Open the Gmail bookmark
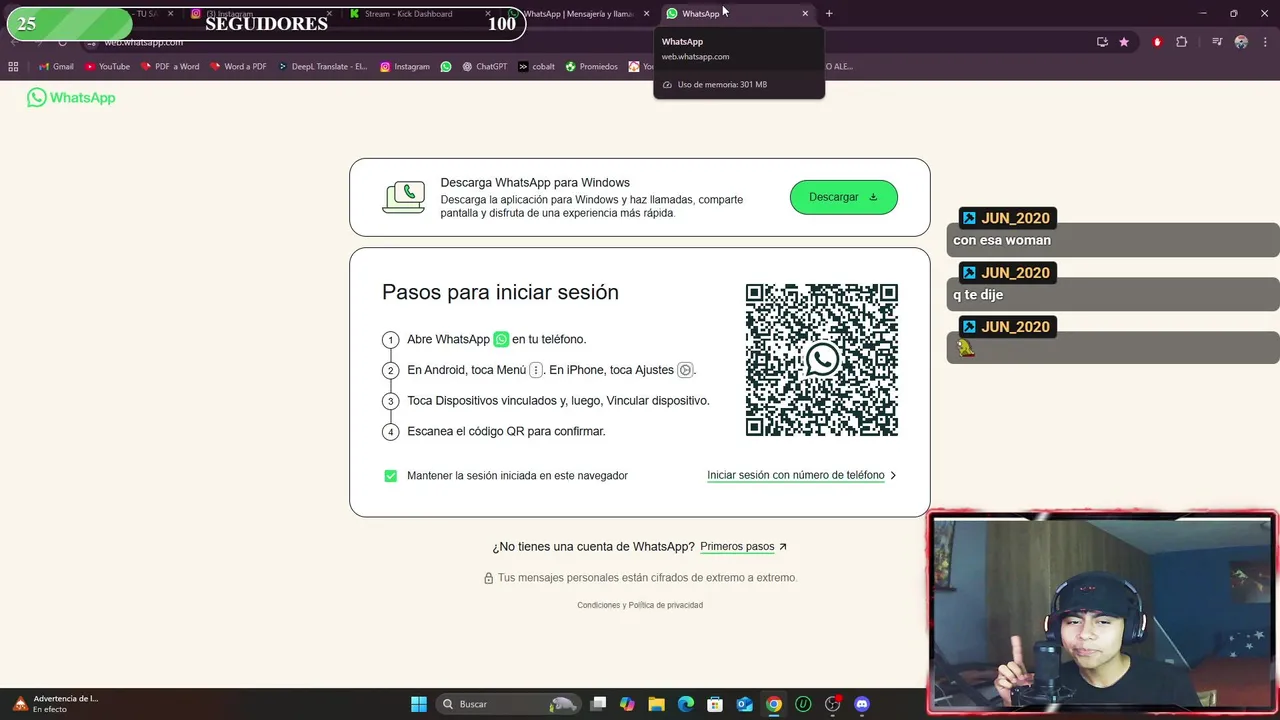 coord(56,67)
